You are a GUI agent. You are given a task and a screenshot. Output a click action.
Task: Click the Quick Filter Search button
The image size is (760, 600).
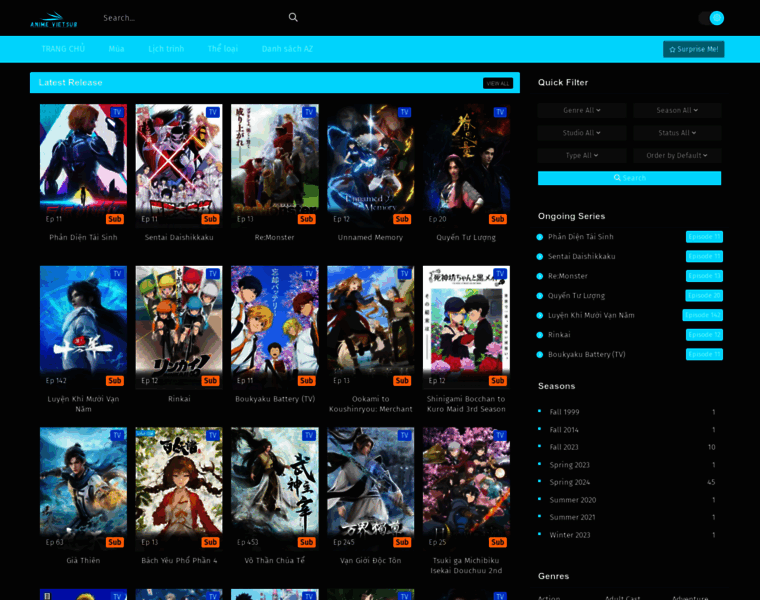[629, 178]
